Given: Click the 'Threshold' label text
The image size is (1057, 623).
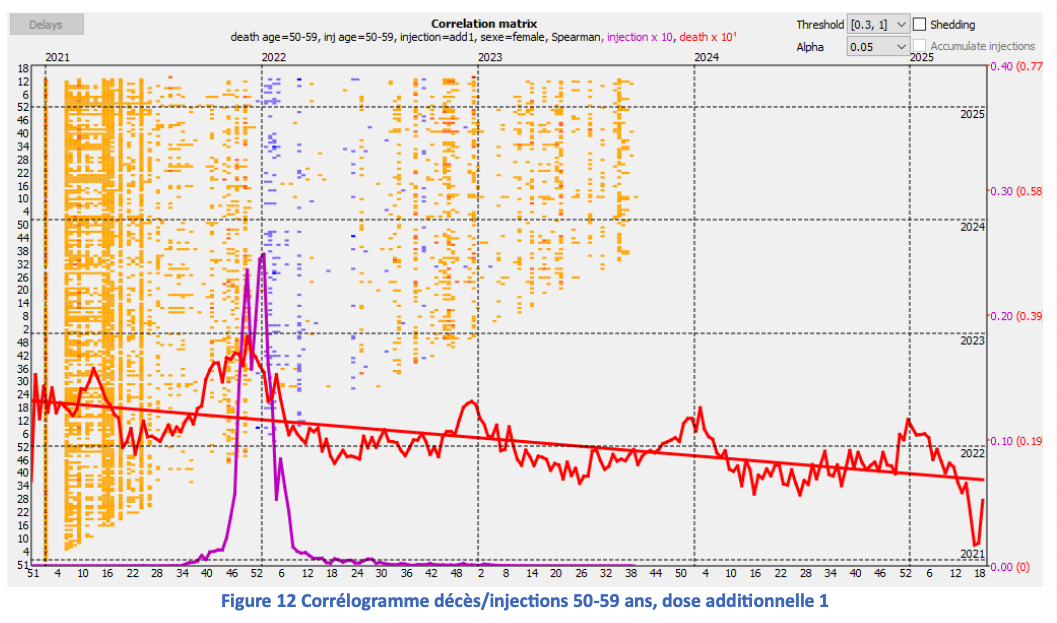Looking at the screenshot, I should click(820, 25).
